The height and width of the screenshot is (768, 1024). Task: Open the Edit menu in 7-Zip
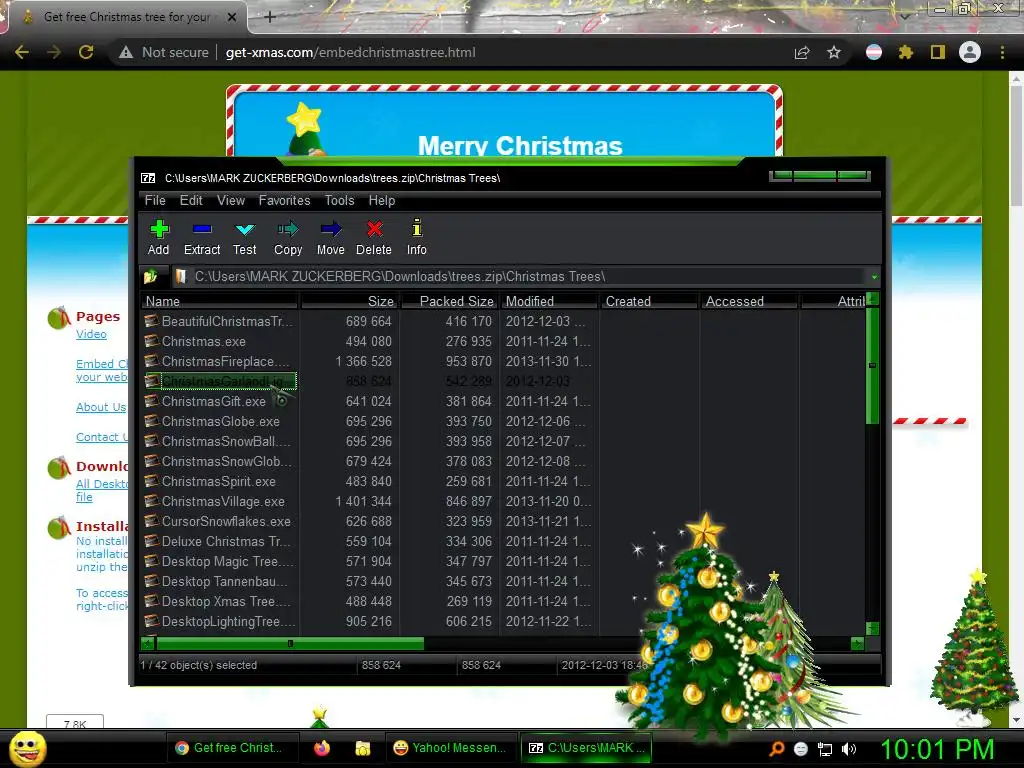click(x=191, y=200)
